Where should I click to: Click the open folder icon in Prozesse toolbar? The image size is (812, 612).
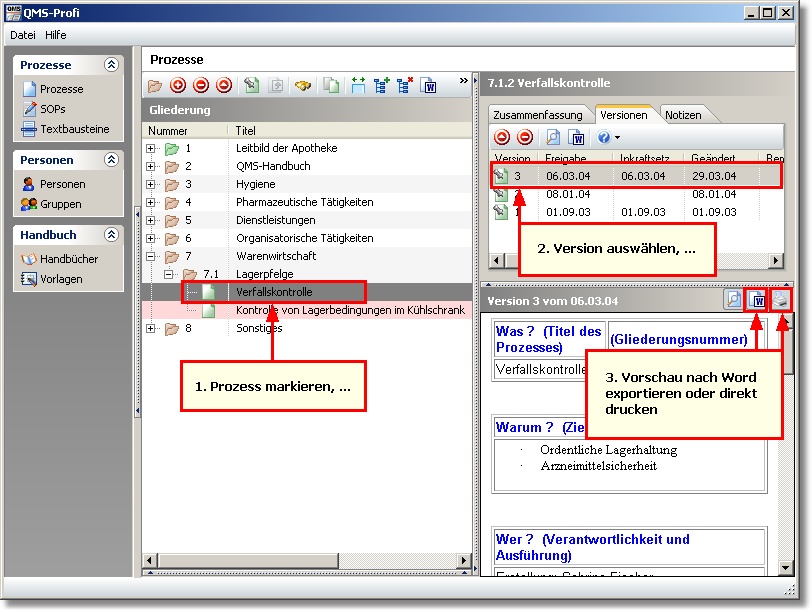coord(155,87)
